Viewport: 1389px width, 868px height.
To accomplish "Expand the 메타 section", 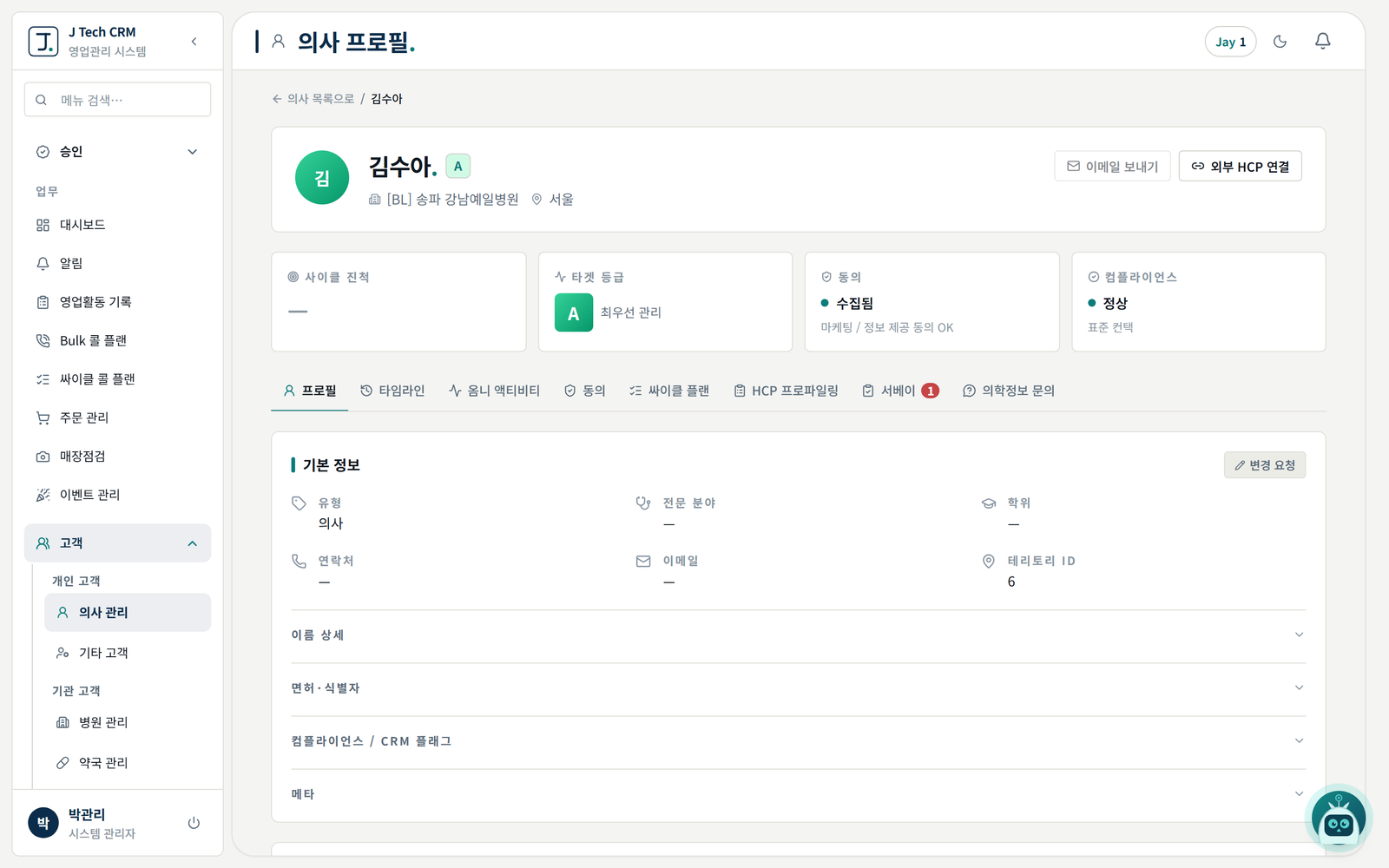I will point(798,794).
